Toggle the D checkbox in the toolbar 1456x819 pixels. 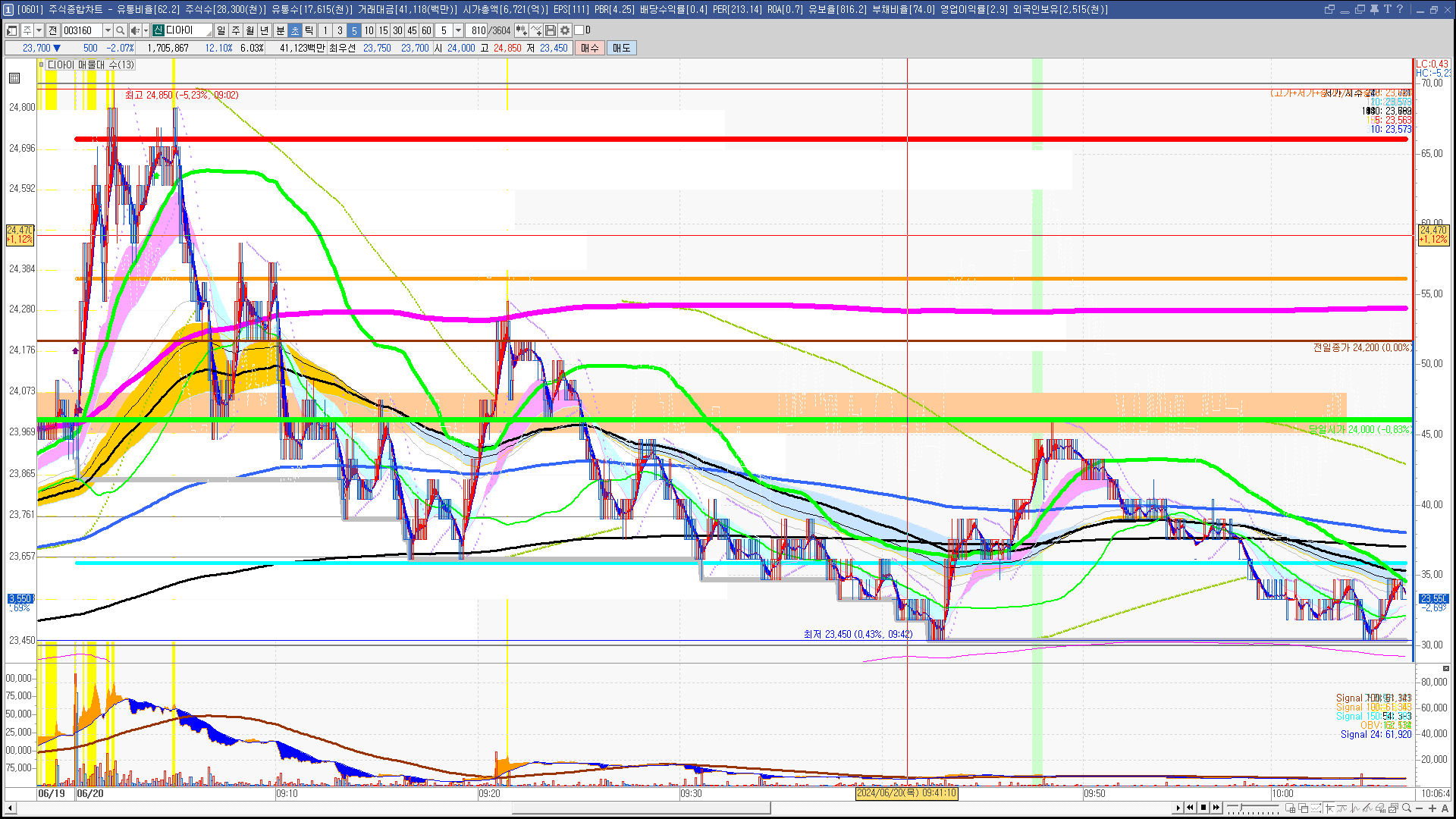pyautogui.click(x=579, y=30)
